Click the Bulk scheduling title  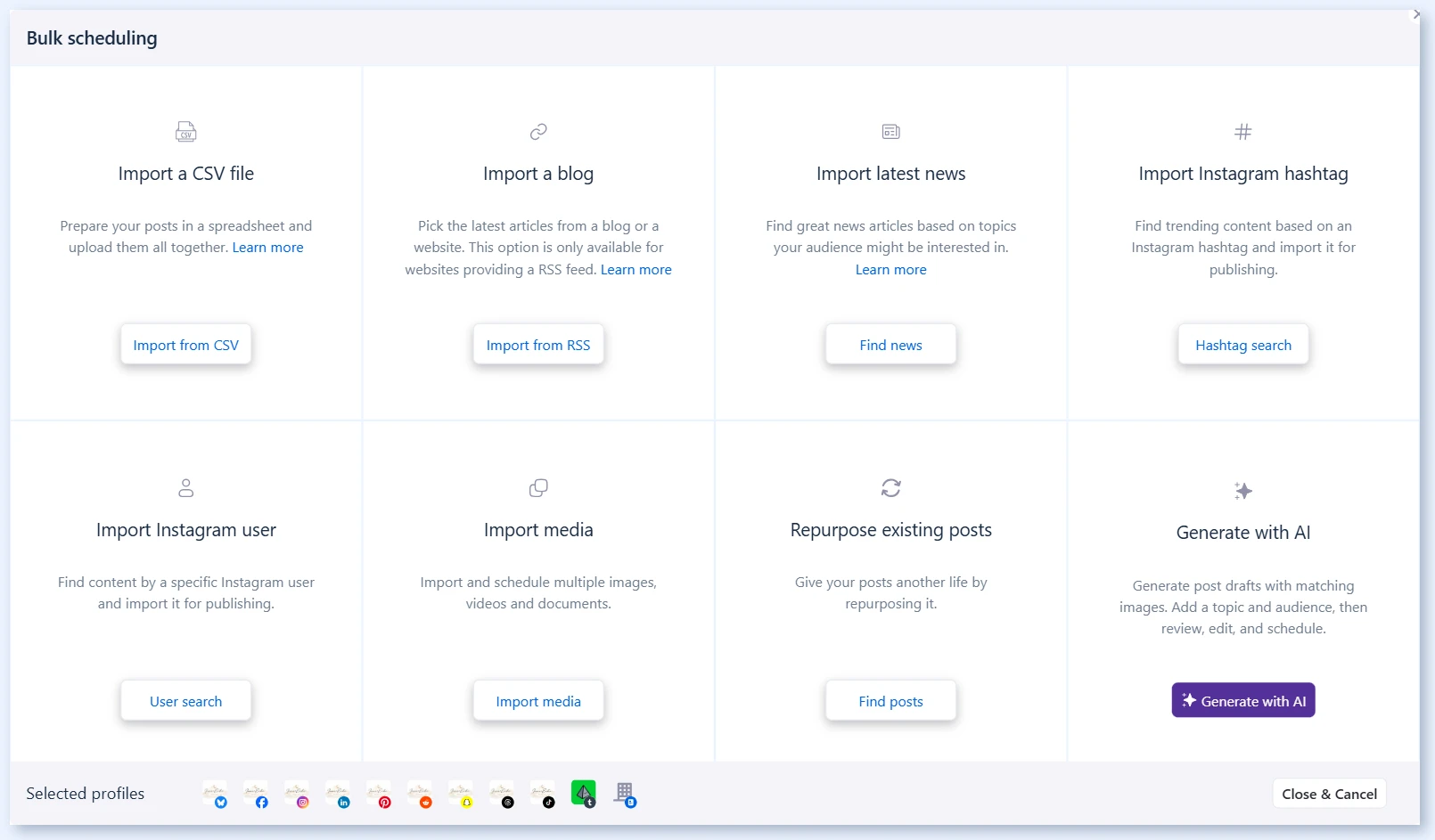(x=92, y=38)
